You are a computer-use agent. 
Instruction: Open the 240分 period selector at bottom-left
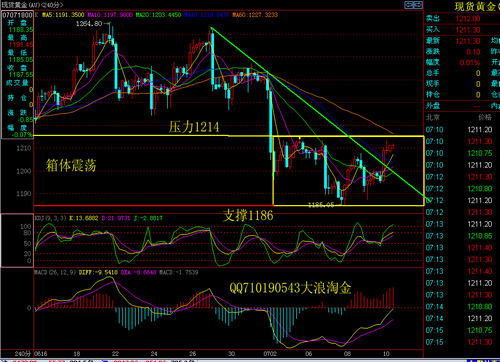point(23,354)
